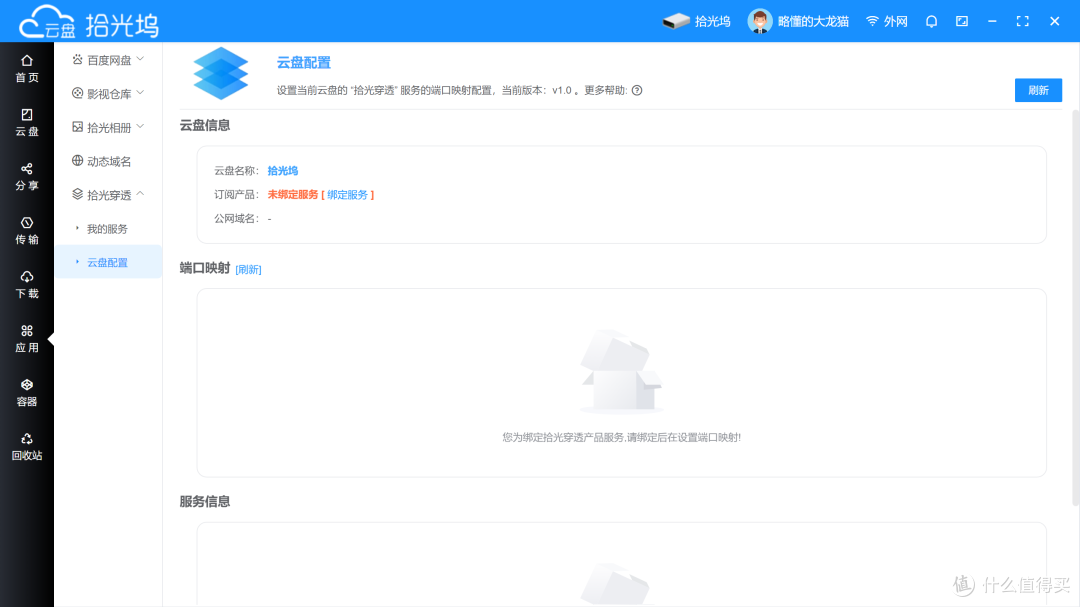
Task: Click the 动态域名 globe icon
Action: [77, 161]
